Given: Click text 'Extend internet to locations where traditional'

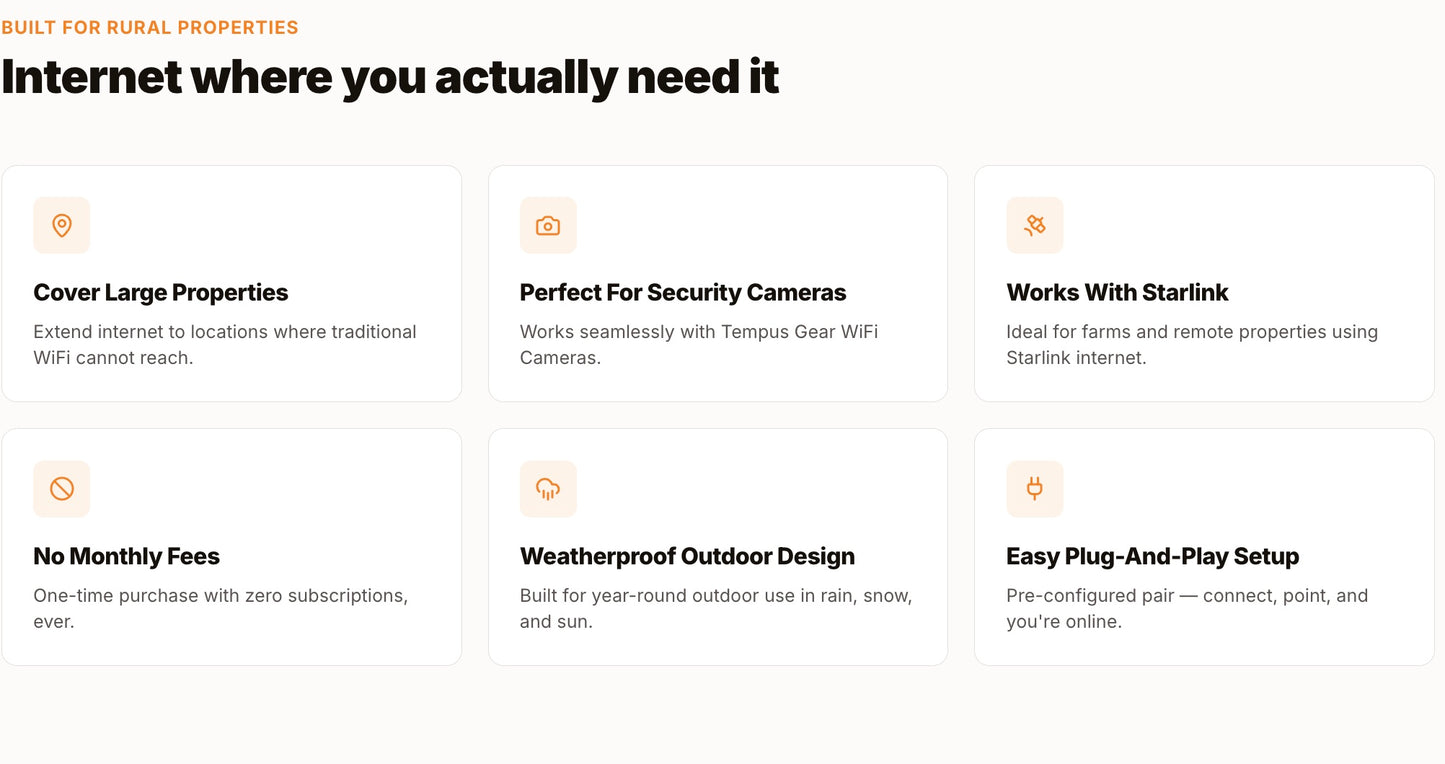Looking at the screenshot, I should [225, 332].
